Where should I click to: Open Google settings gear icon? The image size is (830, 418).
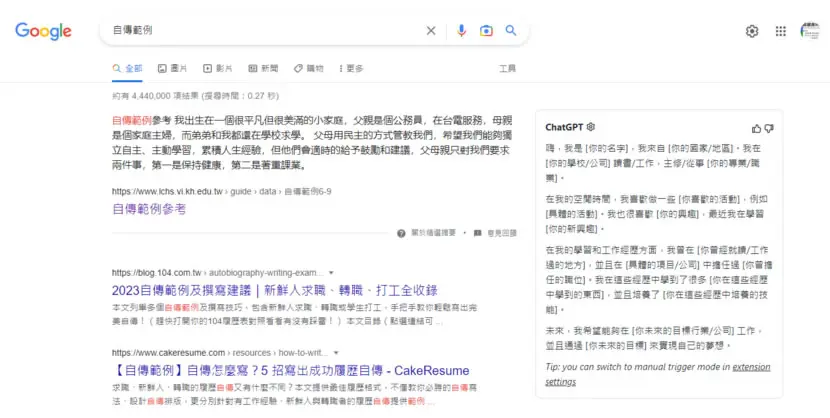[752, 31]
